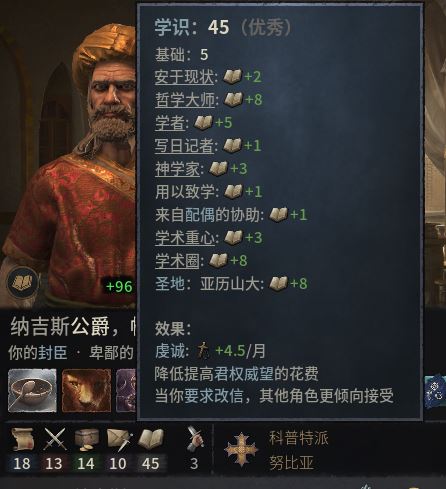Click the intrigue letter and dagger icon

point(119,439)
